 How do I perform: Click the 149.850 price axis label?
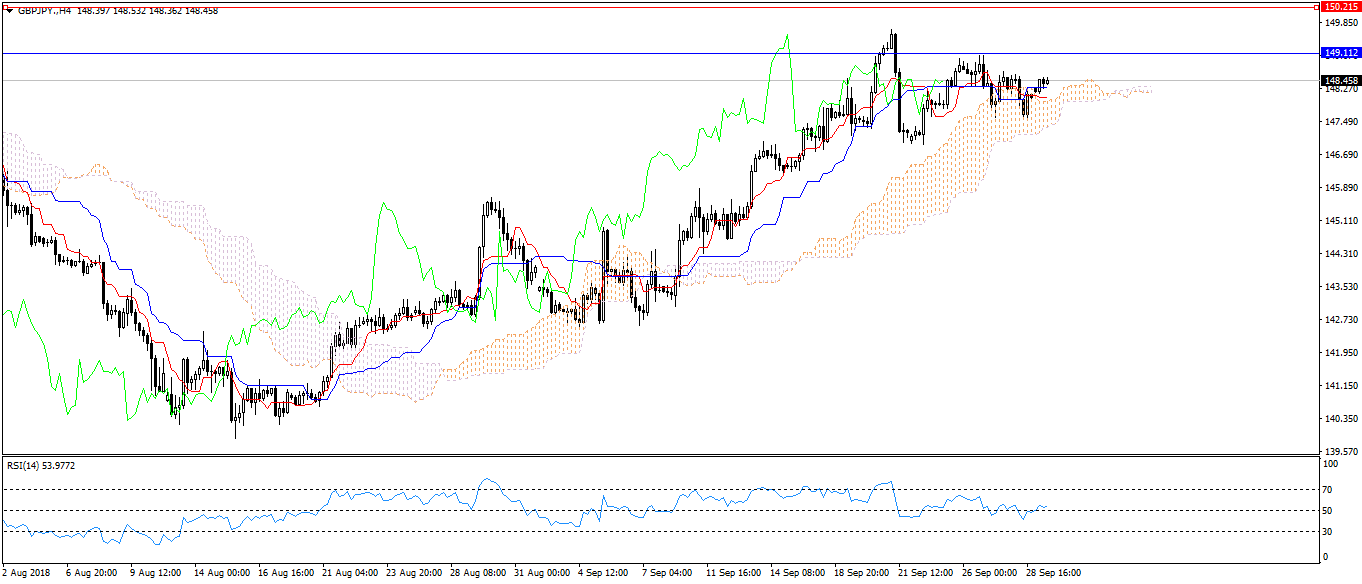pos(1340,22)
